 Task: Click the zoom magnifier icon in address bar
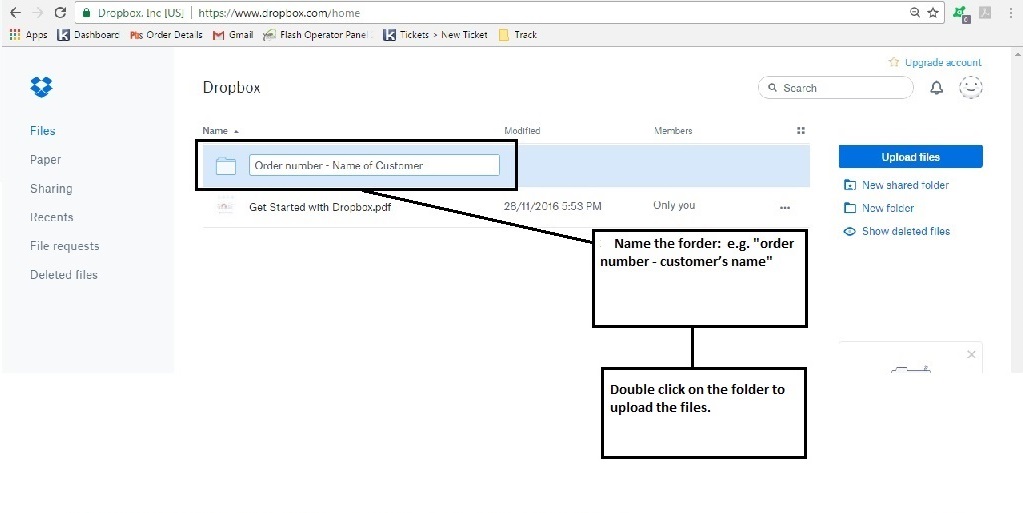pos(915,12)
